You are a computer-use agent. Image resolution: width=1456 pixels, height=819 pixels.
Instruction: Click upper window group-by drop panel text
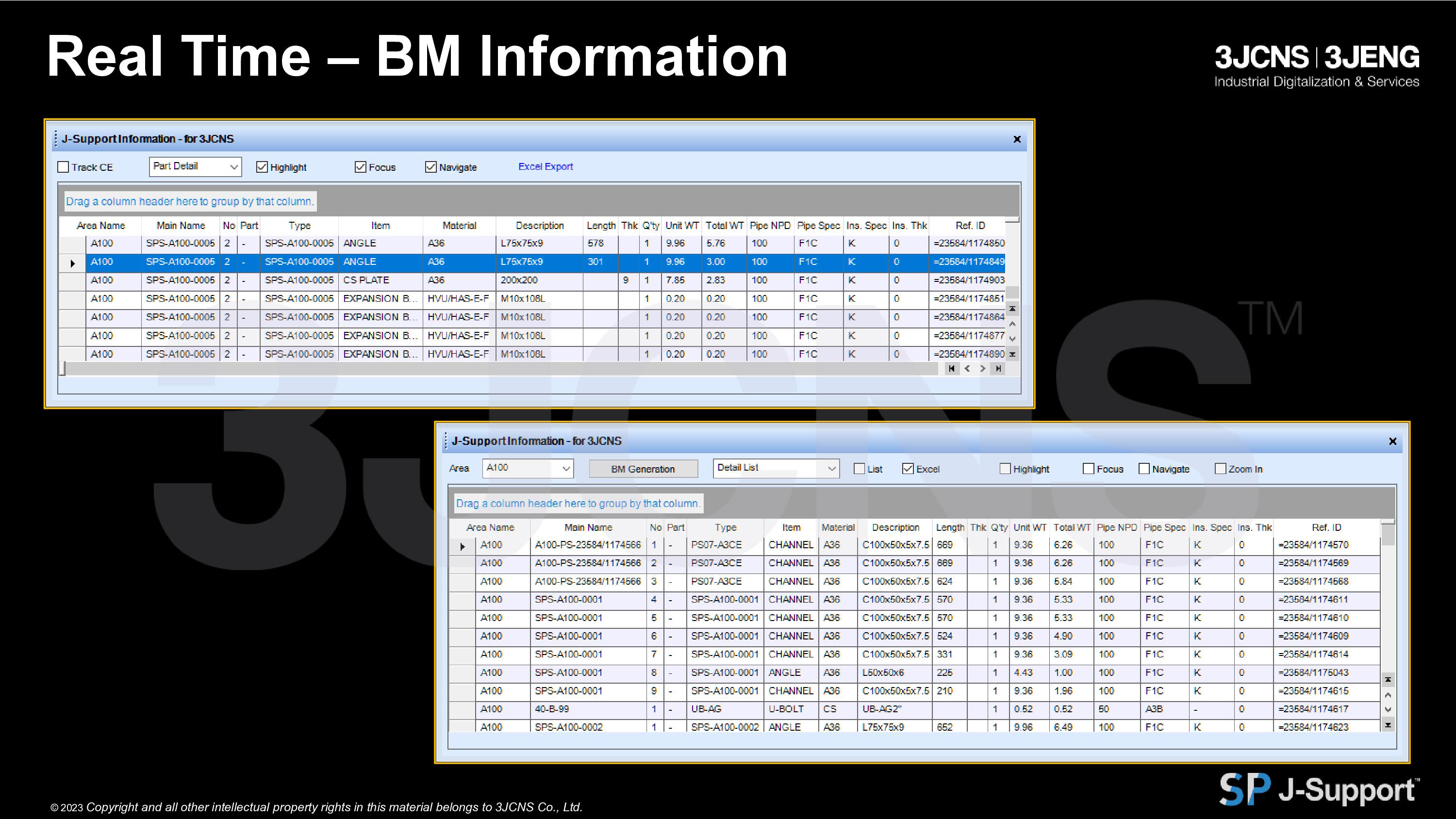tap(189, 201)
